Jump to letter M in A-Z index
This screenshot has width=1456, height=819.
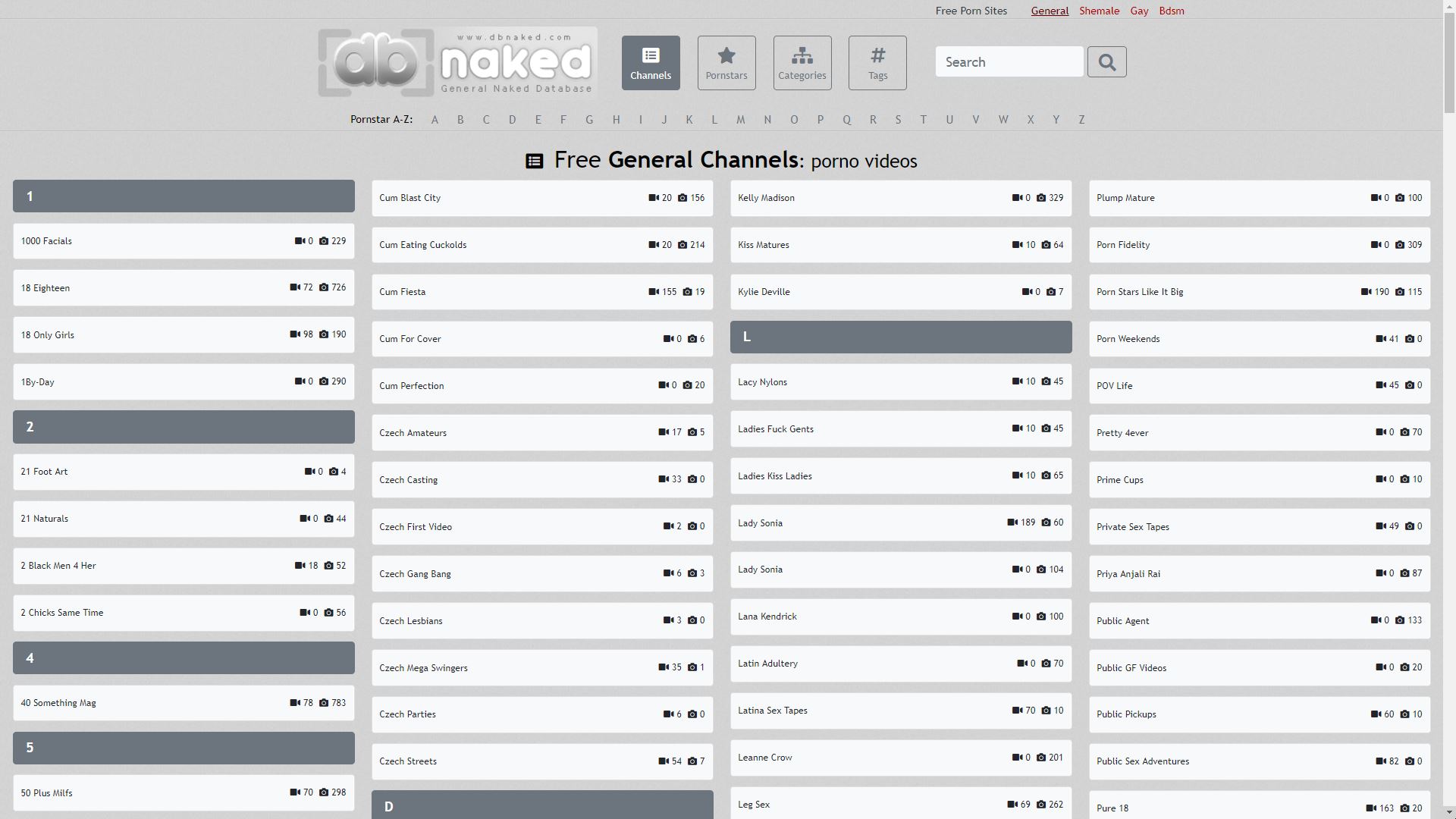coord(740,120)
